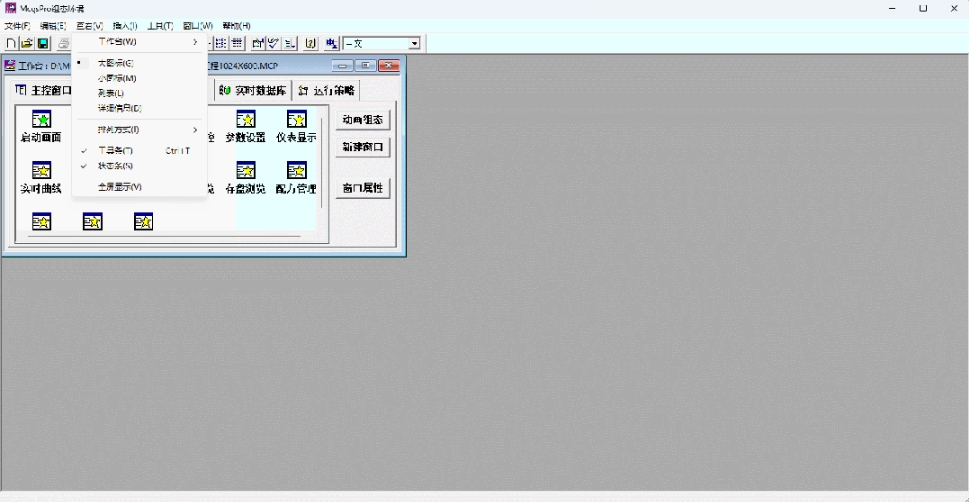Image resolution: width=969 pixels, height=502 pixels.
Task: Close the open 查看(V) menu
Action: click(x=90, y=26)
